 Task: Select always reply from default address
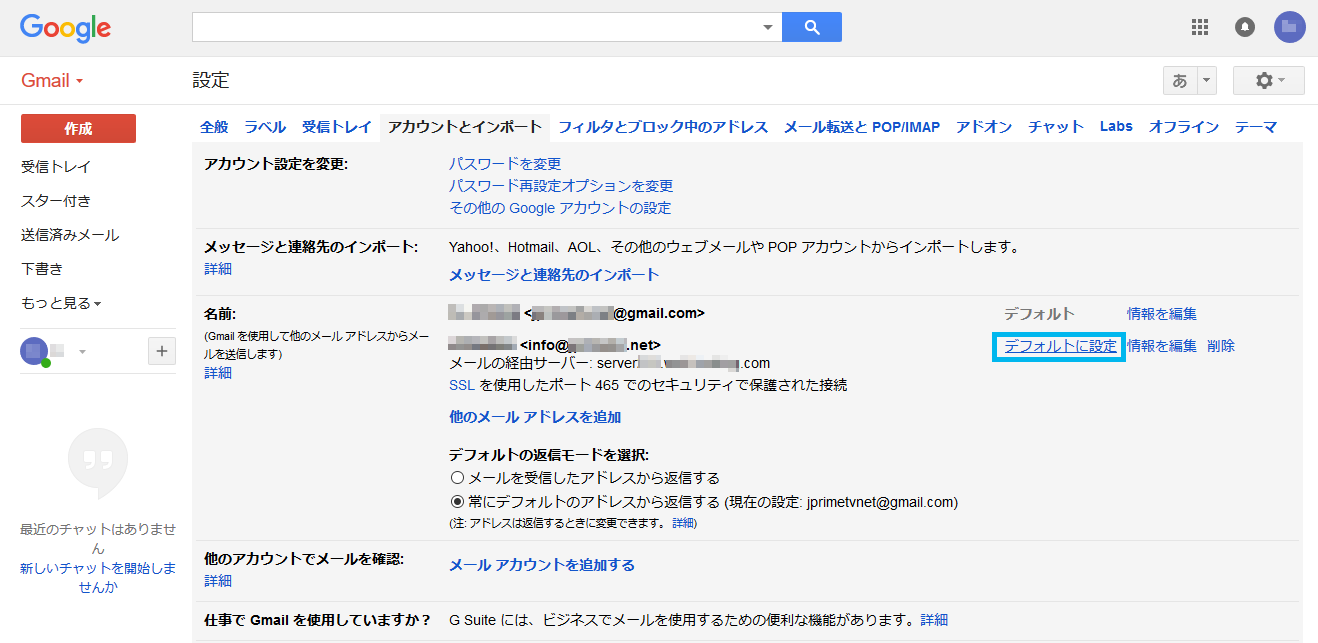tap(457, 502)
